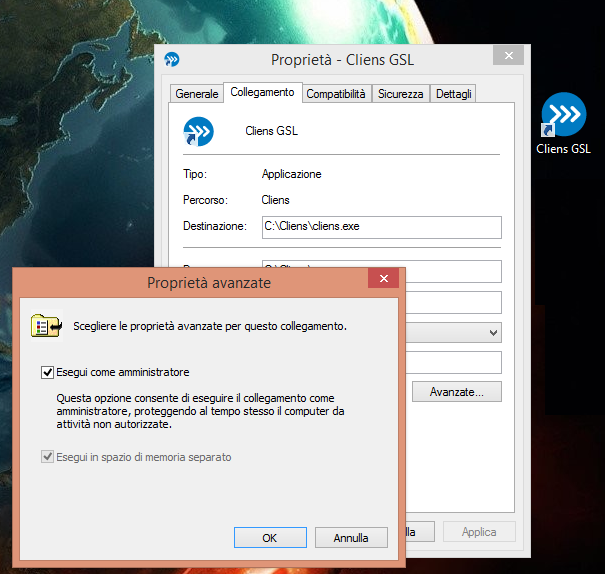Close the Proprietà - Cliens GSL window
Image resolution: width=605 pixels, height=574 pixels.
pyautogui.click(x=509, y=58)
